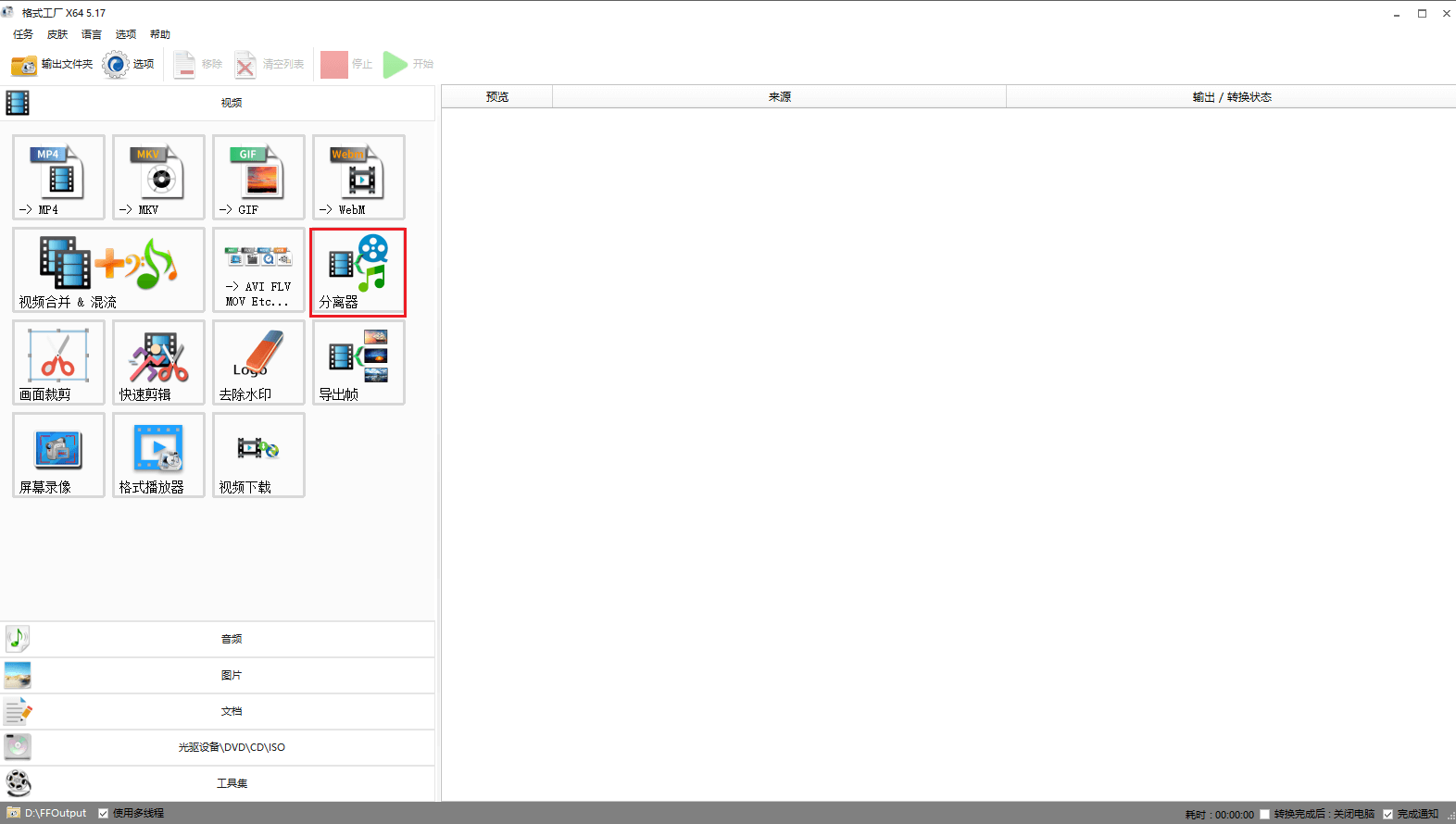Open the 皮肤 menu

57,34
